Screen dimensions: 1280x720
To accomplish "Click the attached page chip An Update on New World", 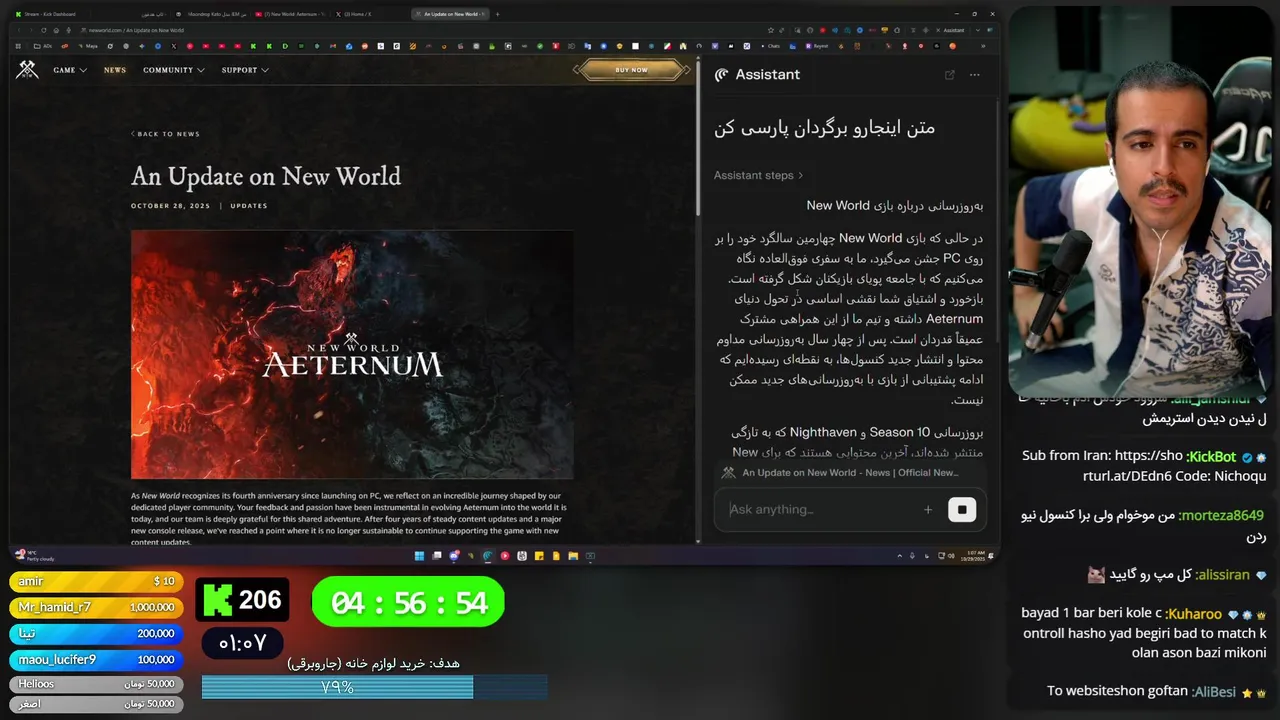I will pyautogui.click(x=841, y=473).
